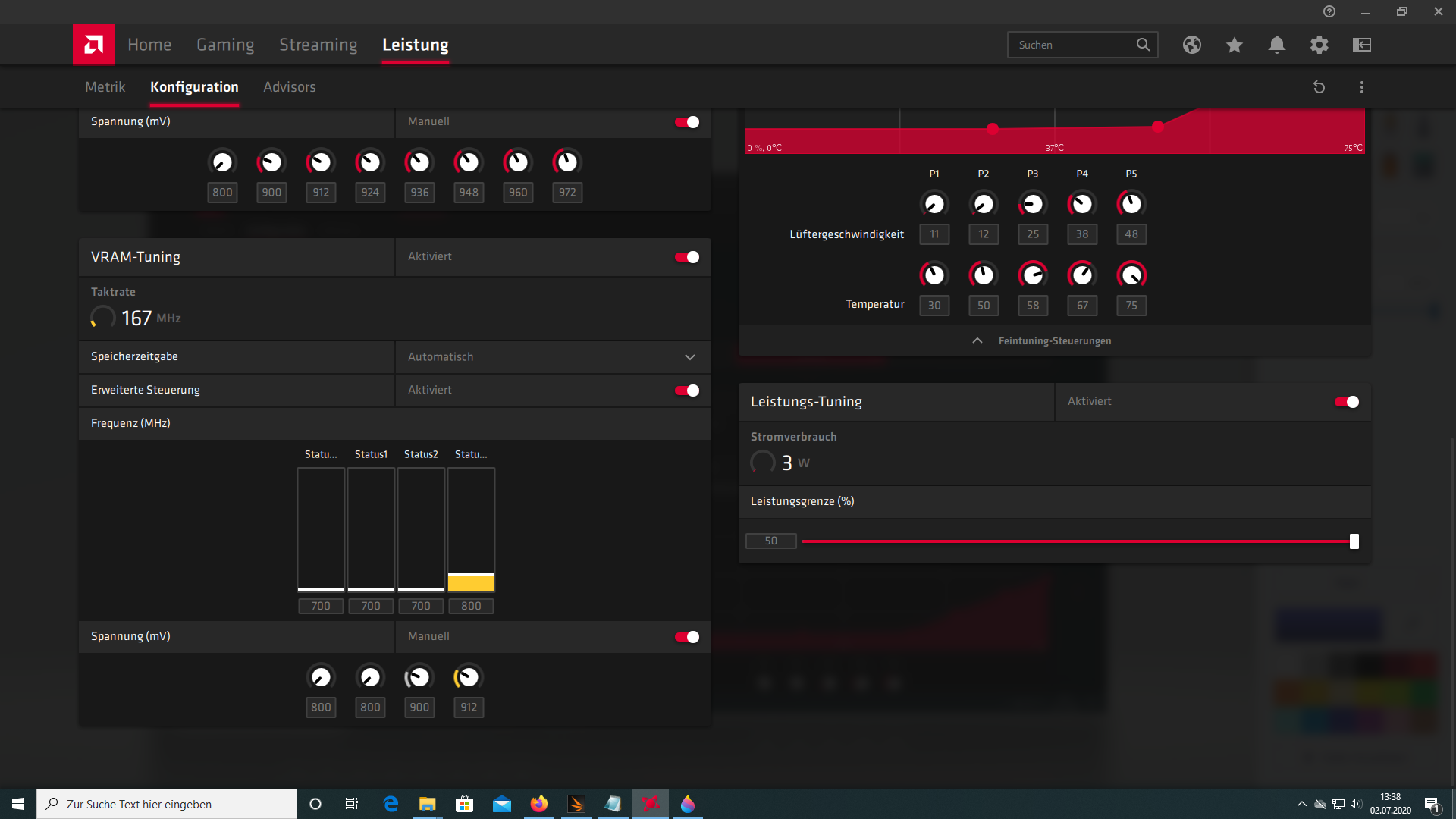Toggle Erweiterte Steuerung switch off
Viewport: 1456px width, 819px height.
click(x=687, y=391)
